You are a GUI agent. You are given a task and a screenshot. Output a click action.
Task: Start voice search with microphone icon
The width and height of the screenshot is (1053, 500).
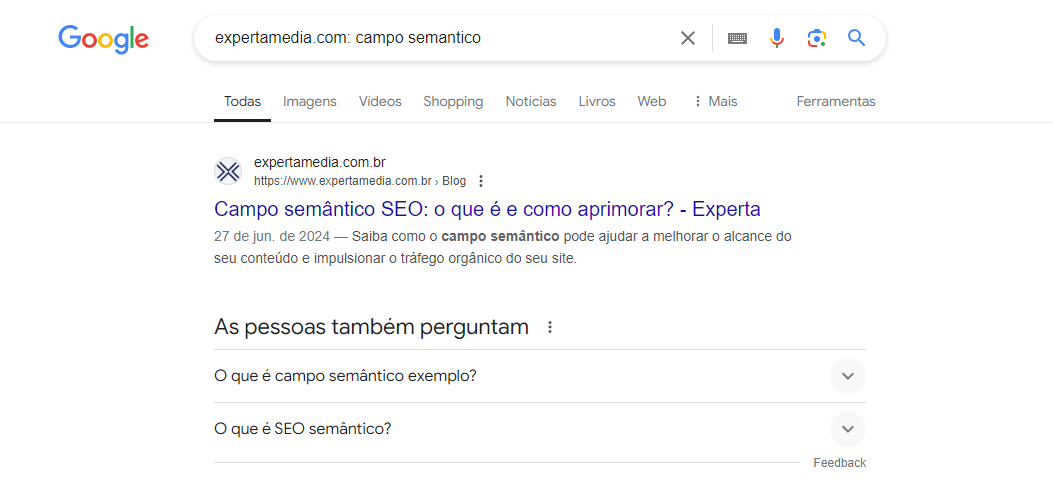coord(777,38)
